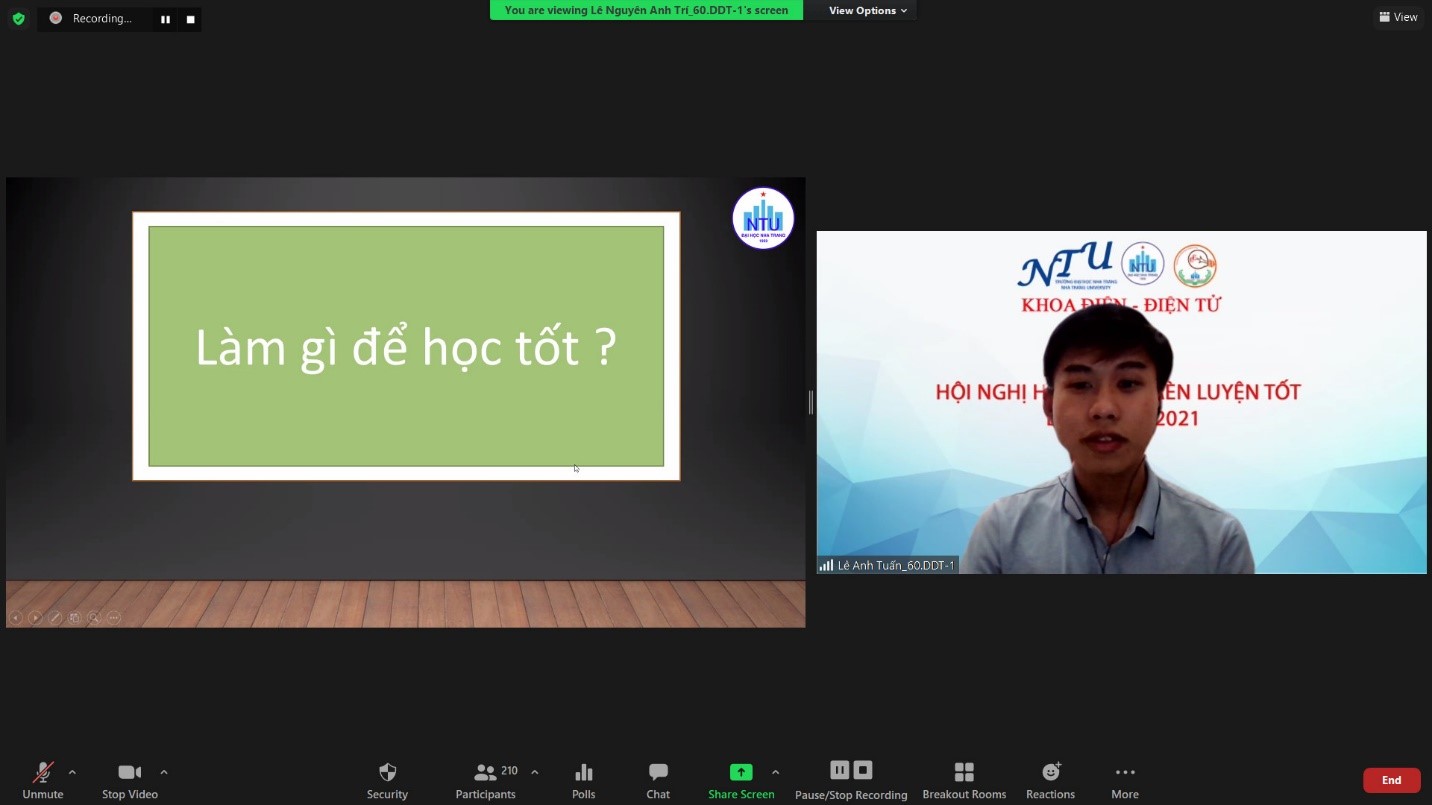This screenshot has height=805, width=1432.
Task: Expand audio options arrow next to Unmute
Action: (72, 772)
